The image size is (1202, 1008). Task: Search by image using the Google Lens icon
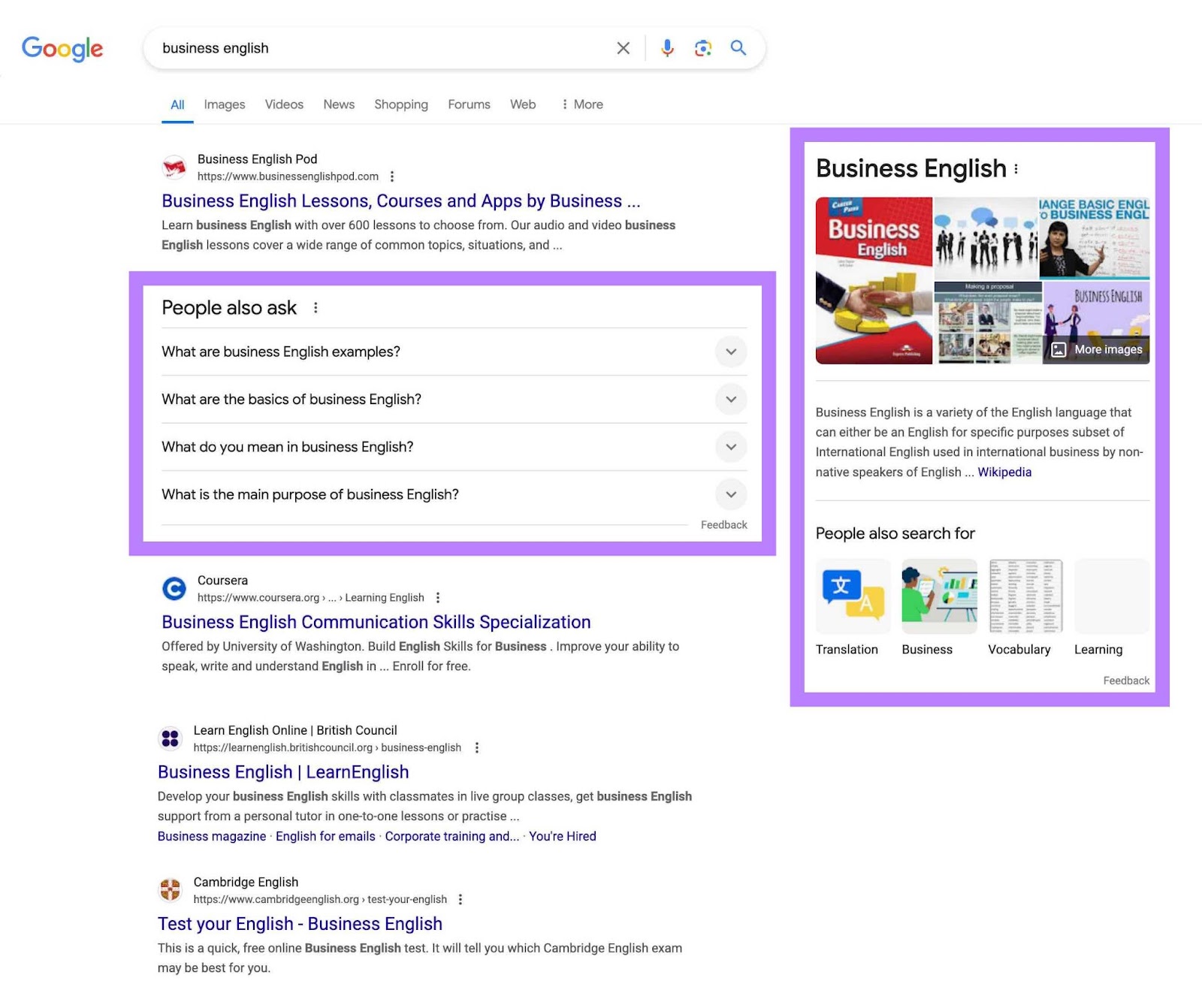702,47
